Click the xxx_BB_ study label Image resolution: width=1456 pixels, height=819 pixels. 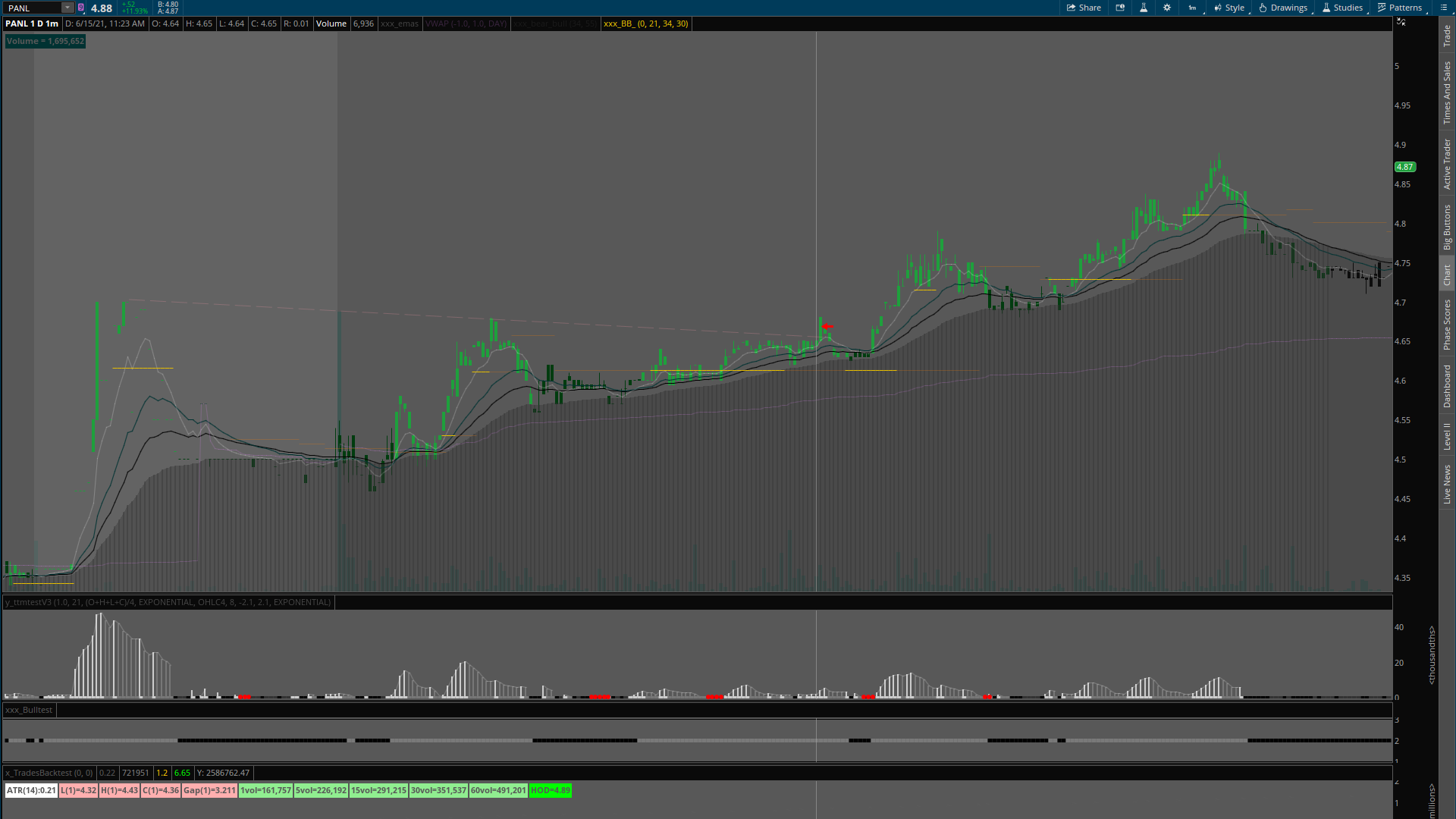tap(645, 24)
